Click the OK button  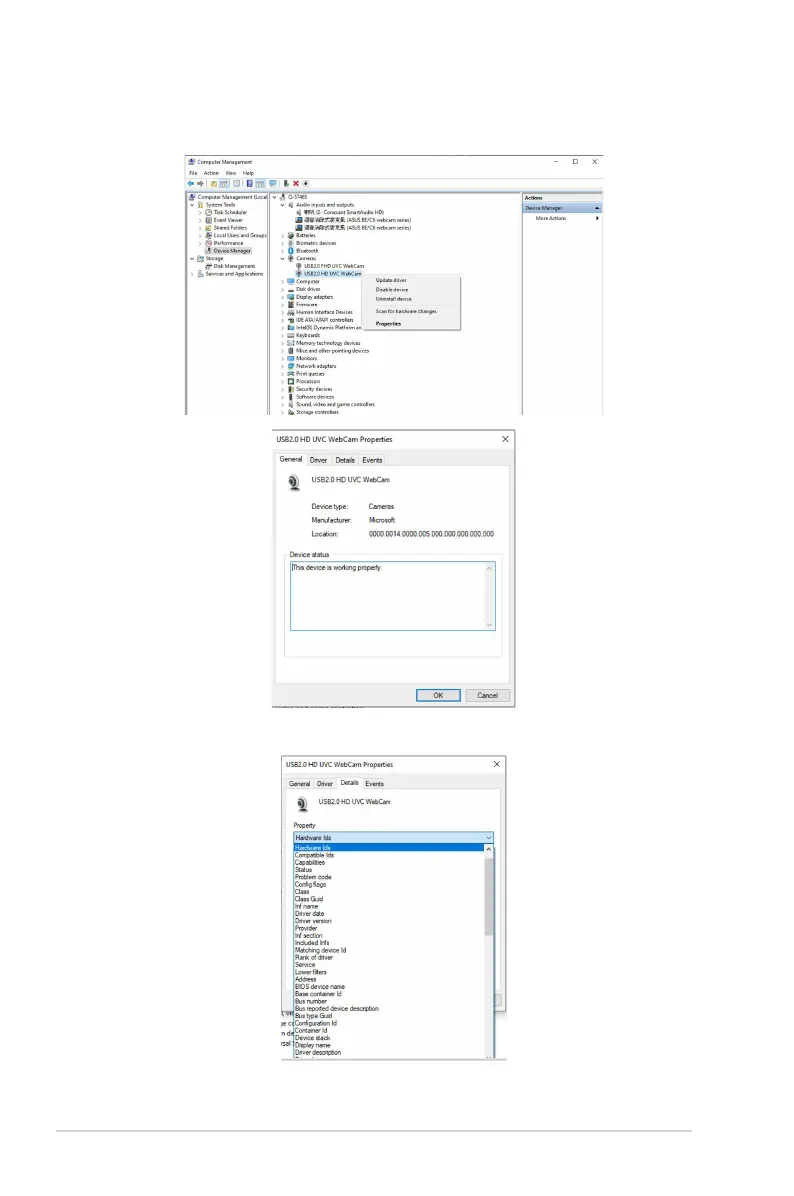(x=438, y=696)
